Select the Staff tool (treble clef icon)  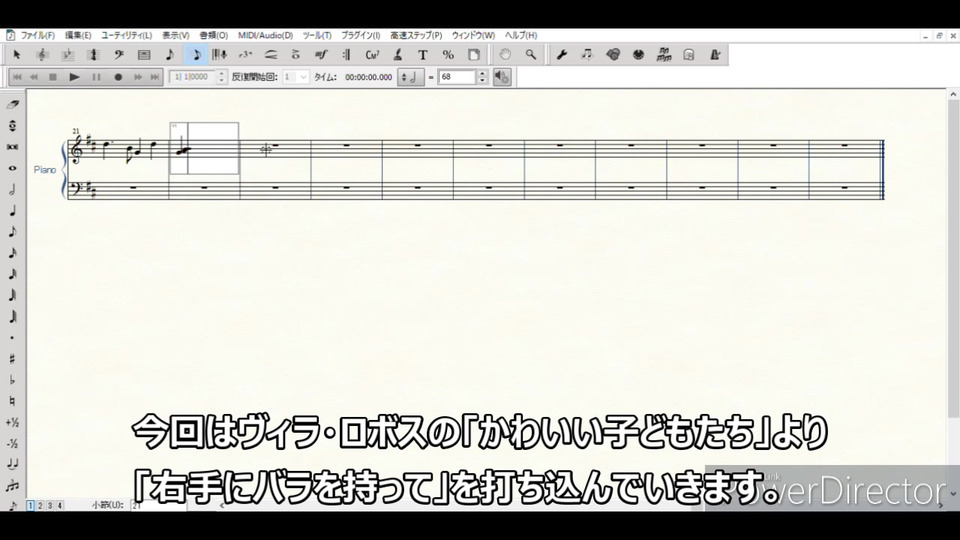click(42, 55)
